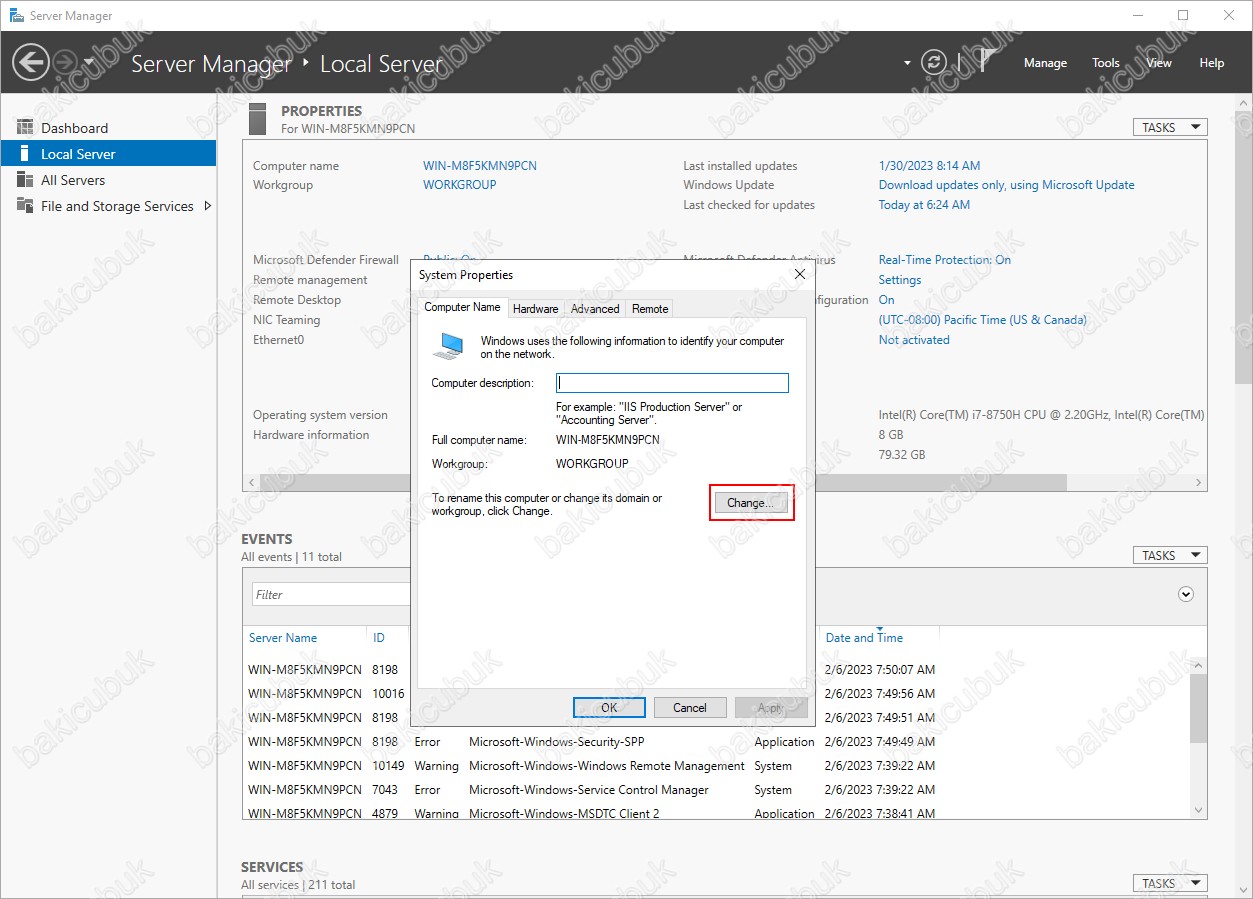The width and height of the screenshot is (1253, 899).
Task: Click the File and Storage Services icon
Action: pos(25,206)
